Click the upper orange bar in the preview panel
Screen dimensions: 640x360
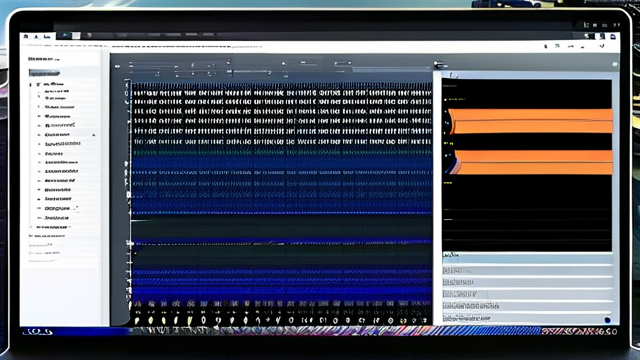[x=530, y=121]
